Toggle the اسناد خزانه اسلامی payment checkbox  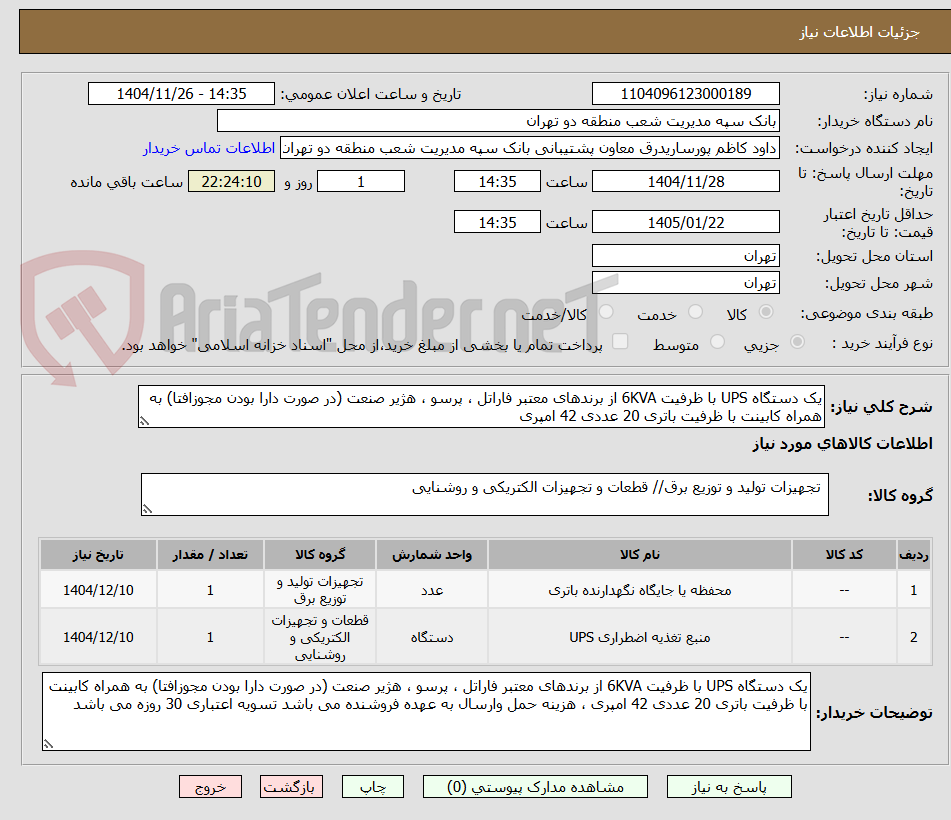pos(620,341)
